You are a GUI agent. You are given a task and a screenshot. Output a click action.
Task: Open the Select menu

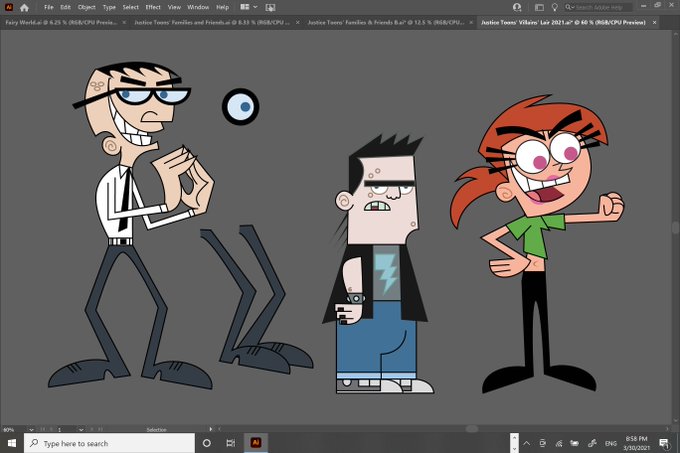[x=131, y=7]
